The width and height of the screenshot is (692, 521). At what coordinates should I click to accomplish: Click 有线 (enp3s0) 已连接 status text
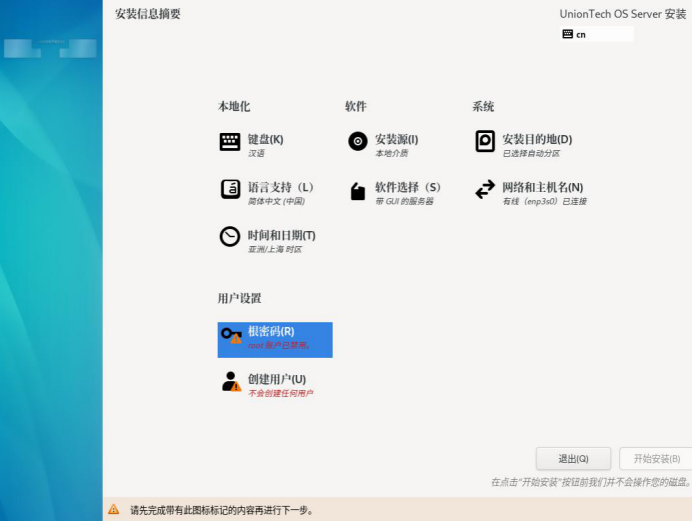(x=545, y=201)
